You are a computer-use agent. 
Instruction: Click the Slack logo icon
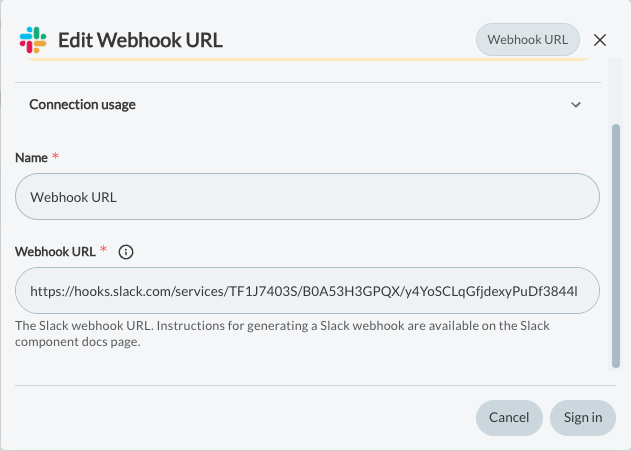coord(33,40)
